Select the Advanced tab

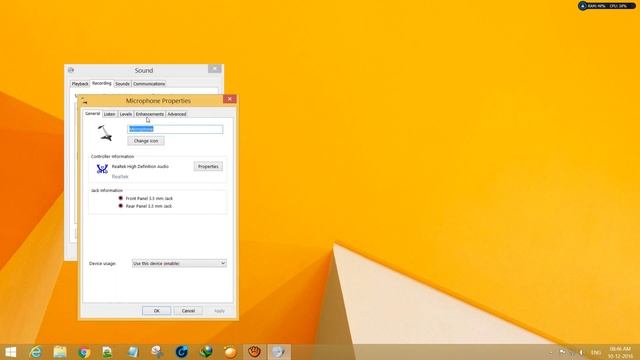177,114
